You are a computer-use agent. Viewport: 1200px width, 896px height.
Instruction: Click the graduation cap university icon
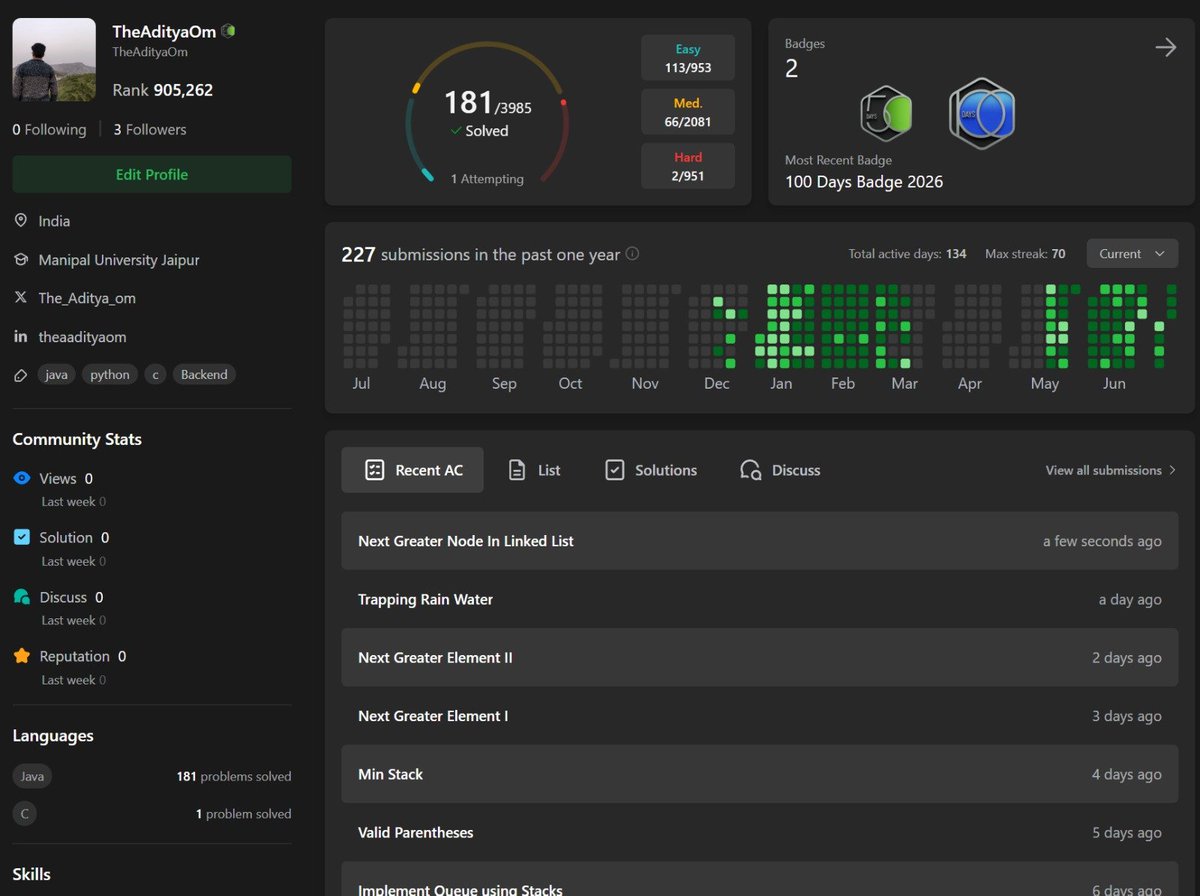tap(21, 260)
